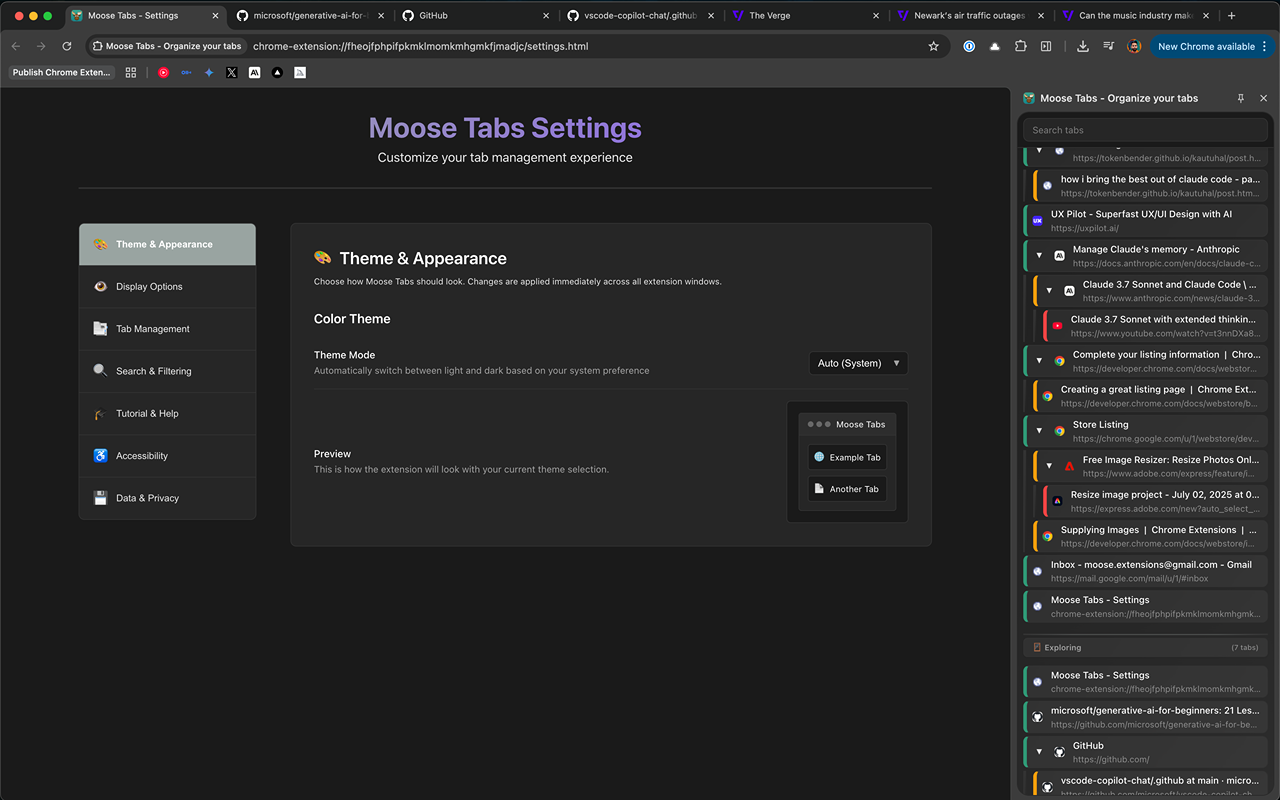Collapse the Claude 3.7 Sonnet and Claude Code item
This screenshot has height=800, width=1280.
(1049, 291)
